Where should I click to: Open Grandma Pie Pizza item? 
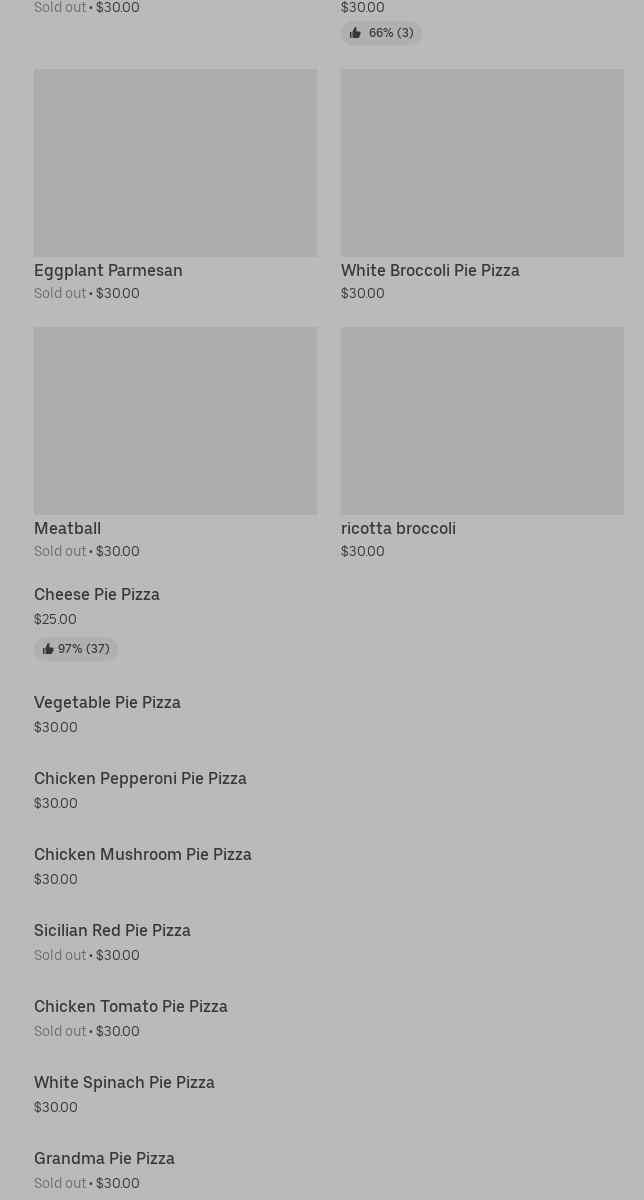click(104, 1158)
